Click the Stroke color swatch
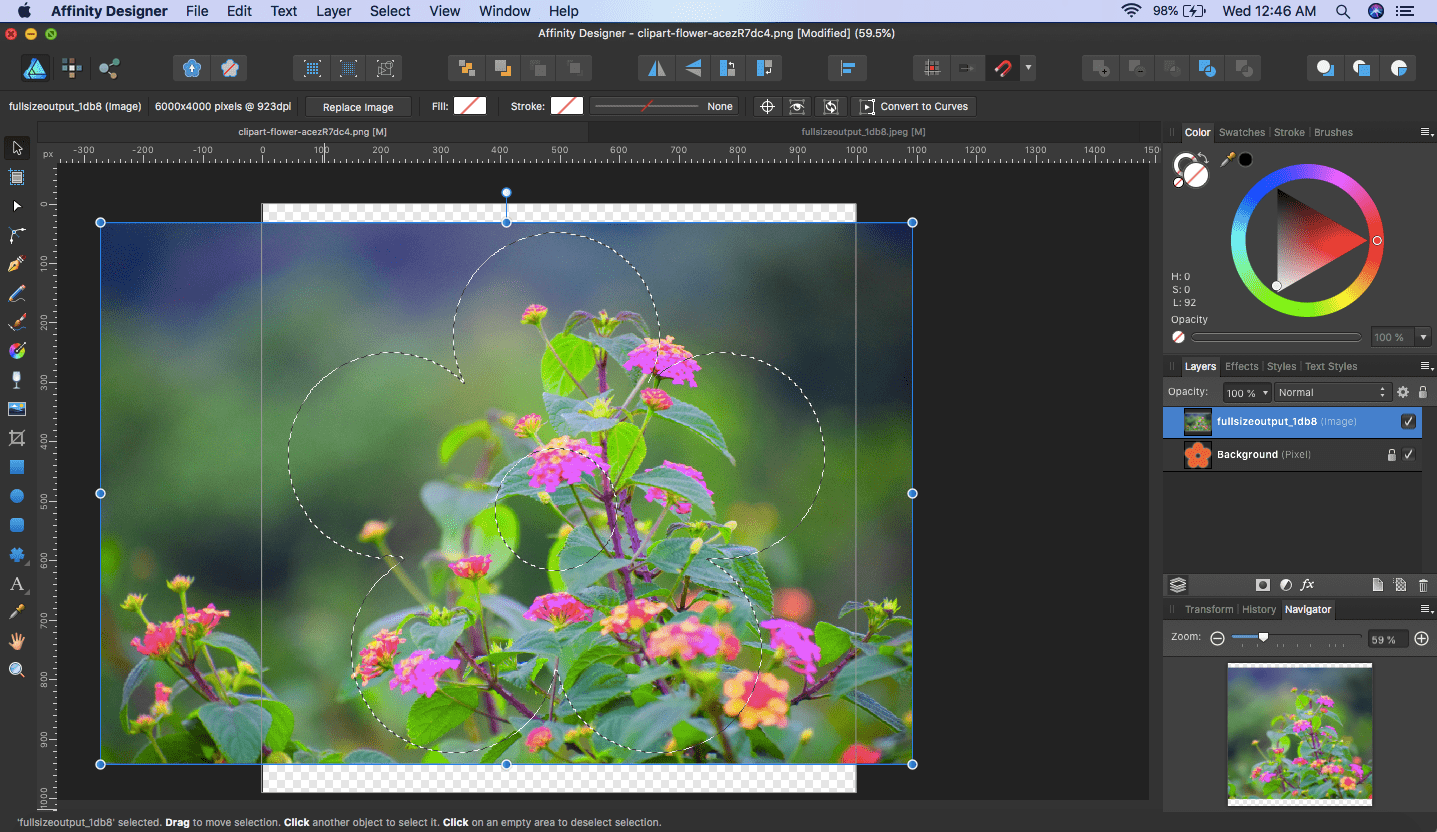The height and width of the screenshot is (832, 1437). tap(567, 106)
